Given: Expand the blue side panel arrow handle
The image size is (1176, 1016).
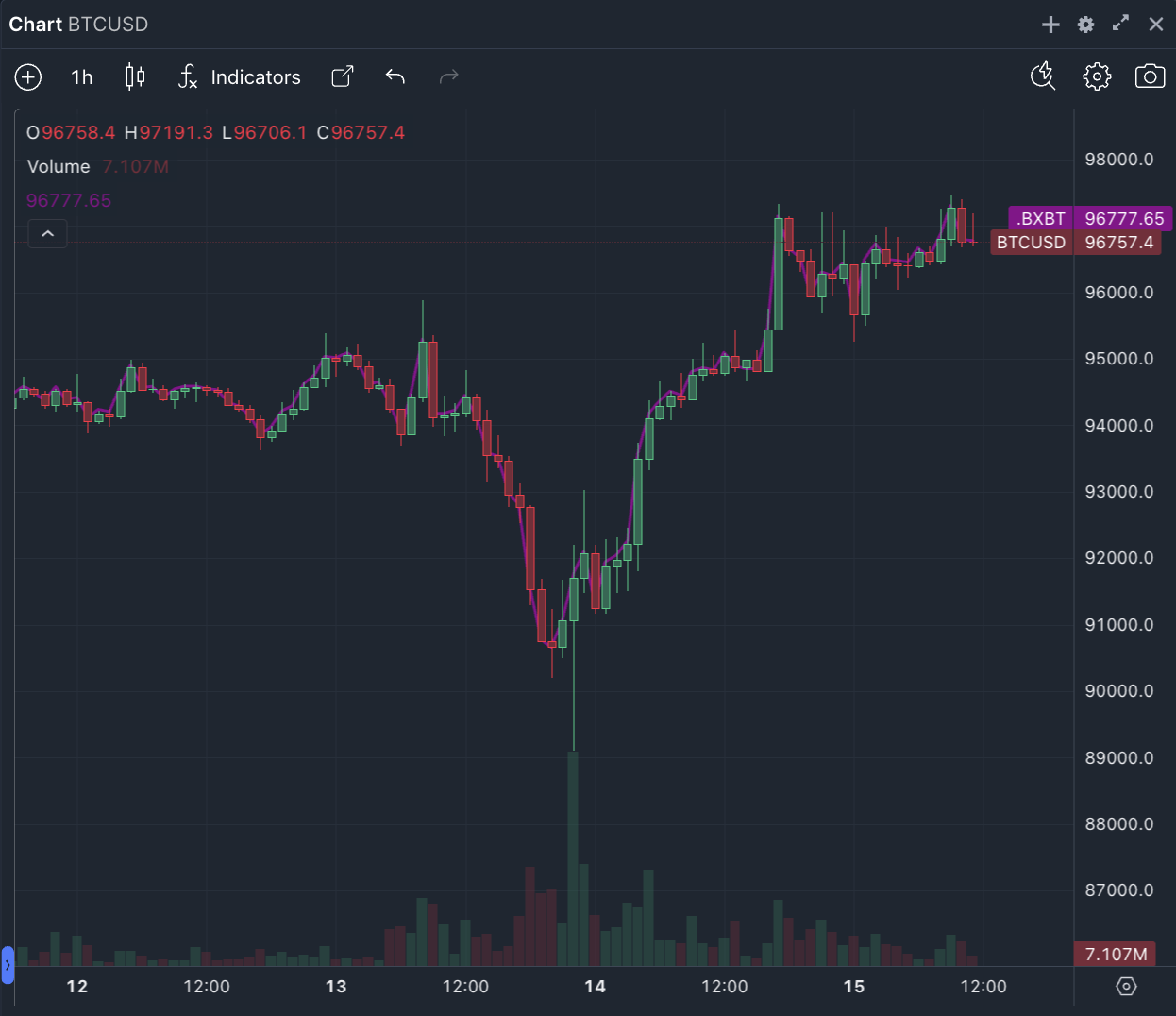Looking at the screenshot, I should (x=8, y=965).
